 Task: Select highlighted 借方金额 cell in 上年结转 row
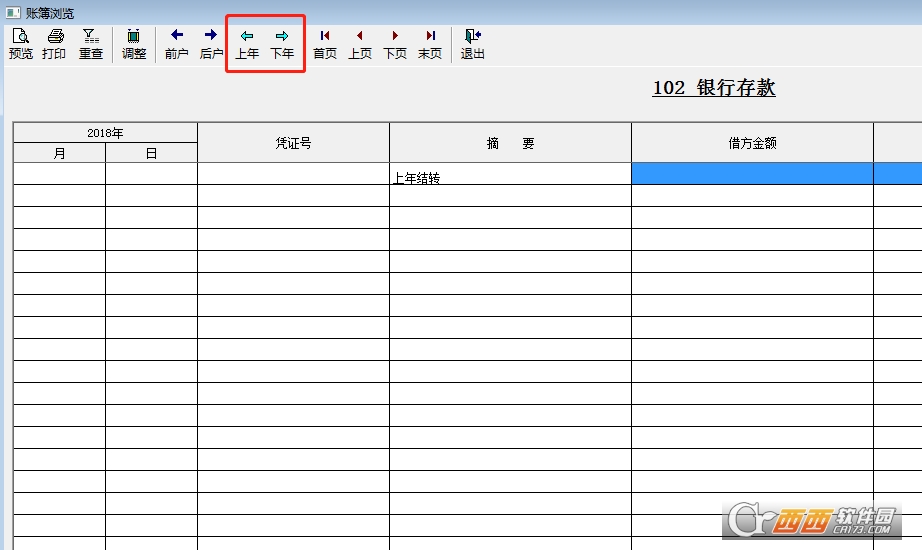[x=753, y=174]
